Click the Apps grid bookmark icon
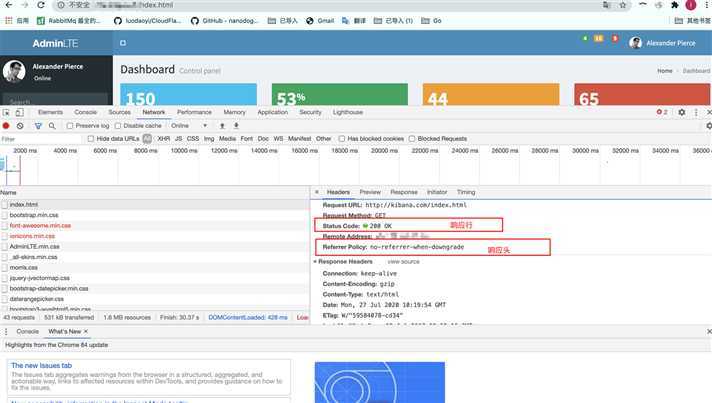 tap(8, 20)
